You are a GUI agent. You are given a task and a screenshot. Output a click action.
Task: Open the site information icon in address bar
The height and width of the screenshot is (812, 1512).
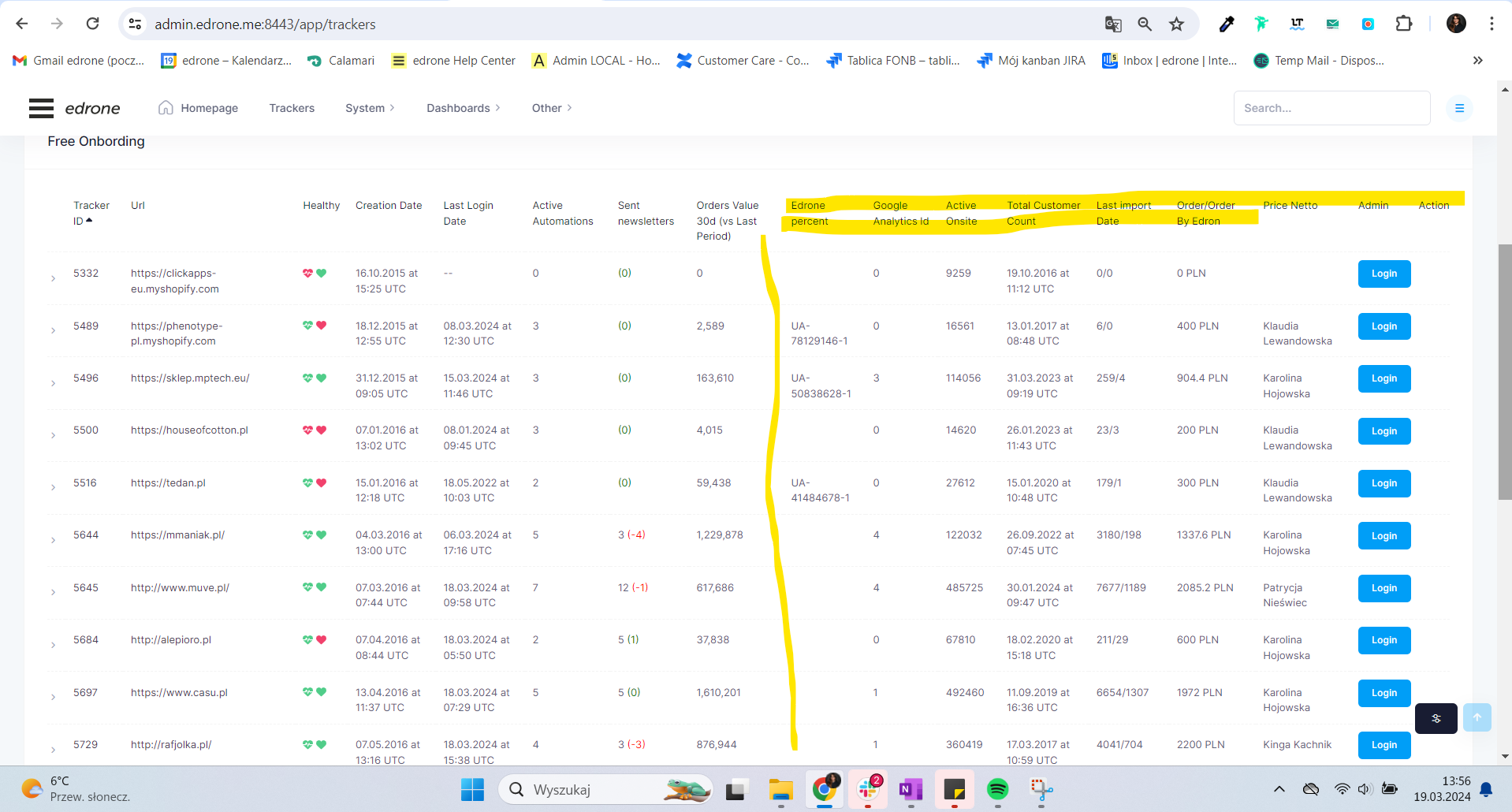pos(136,24)
